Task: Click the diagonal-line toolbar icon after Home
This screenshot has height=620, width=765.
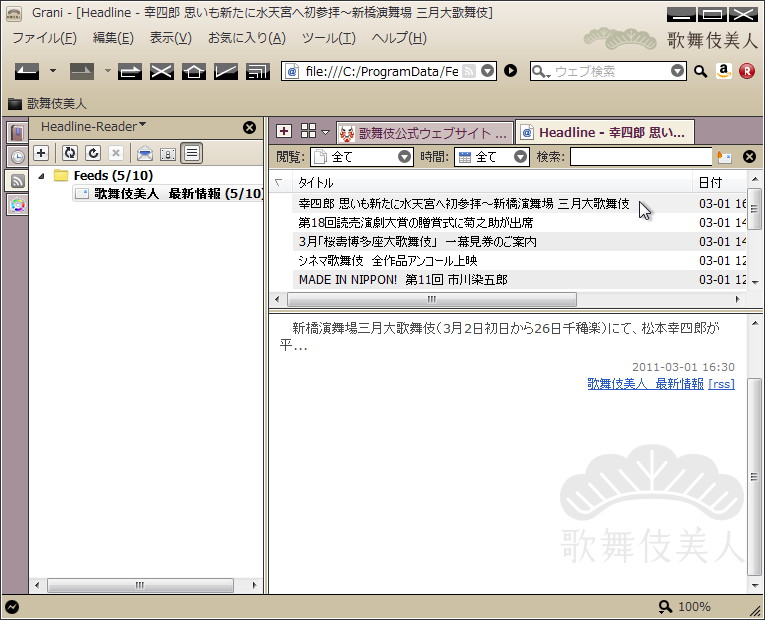Action: coord(226,71)
